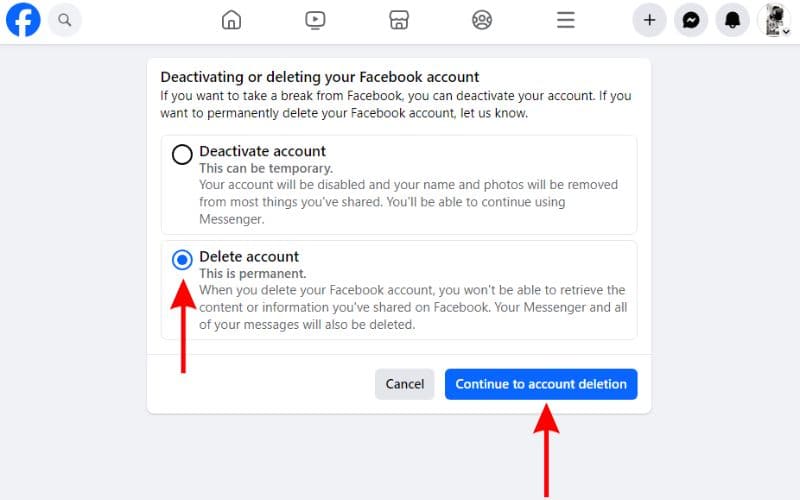Click the "This can be temporary." text
The height and width of the screenshot is (500, 800).
coord(266,168)
